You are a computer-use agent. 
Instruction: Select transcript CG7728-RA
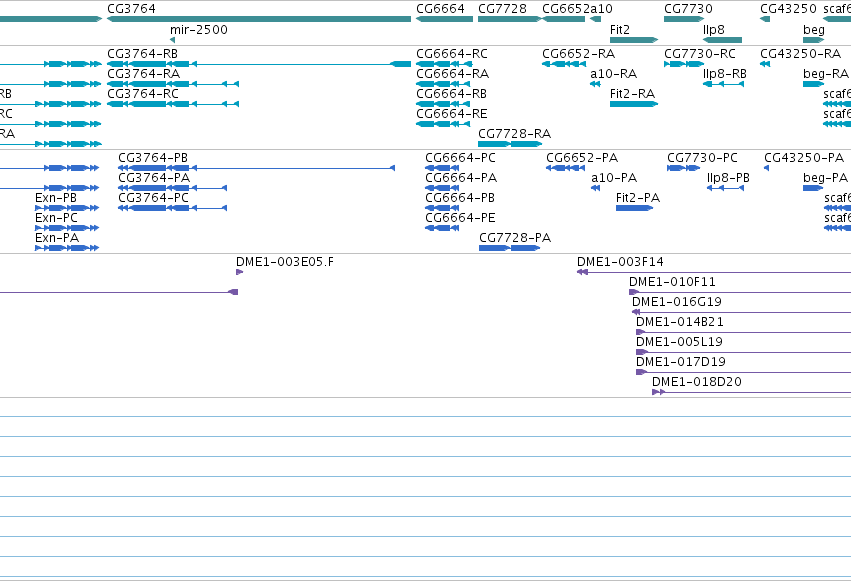(x=510, y=144)
